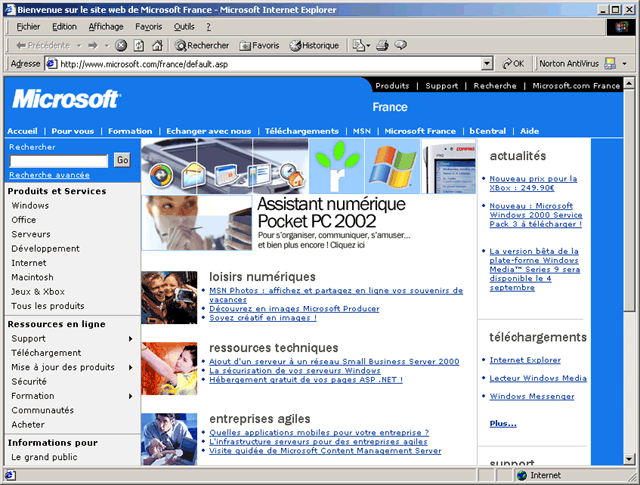Click the green leaf 'r' banner image
The width and height of the screenshot is (640, 485).
click(x=337, y=166)
